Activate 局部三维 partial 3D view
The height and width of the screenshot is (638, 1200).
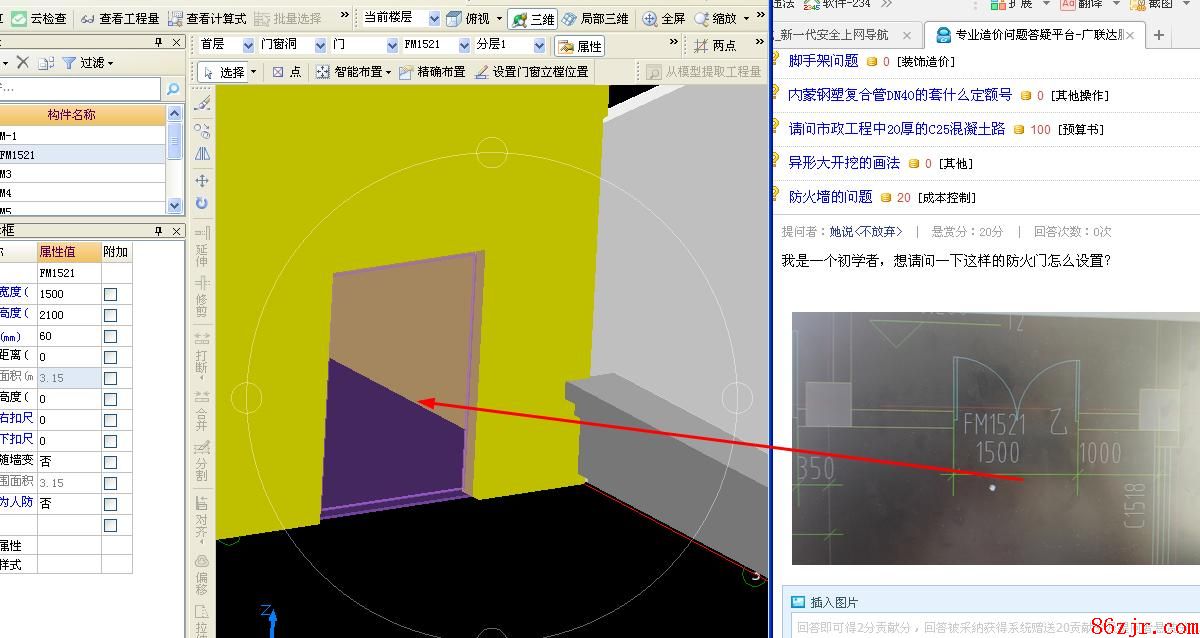pyautogui.click(x=595, y=18)
